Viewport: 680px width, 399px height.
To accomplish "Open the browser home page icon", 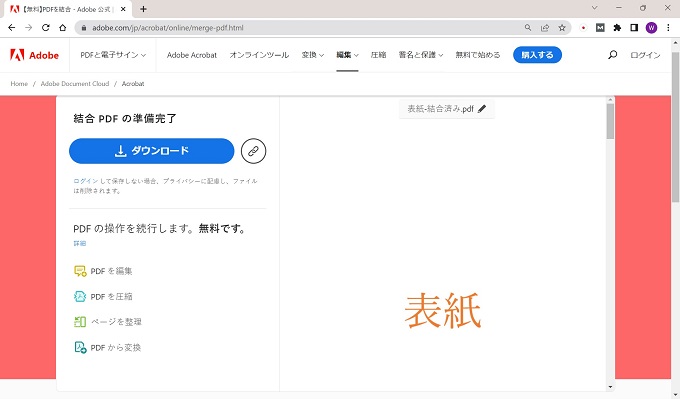I will (x=62, y=28).
